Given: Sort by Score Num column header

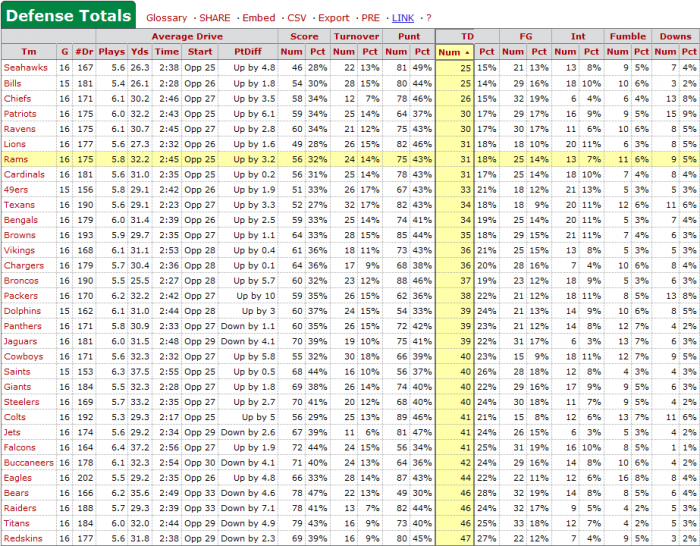Looking at the screenshot, I should pyautogui.click(x=291, y=52).
